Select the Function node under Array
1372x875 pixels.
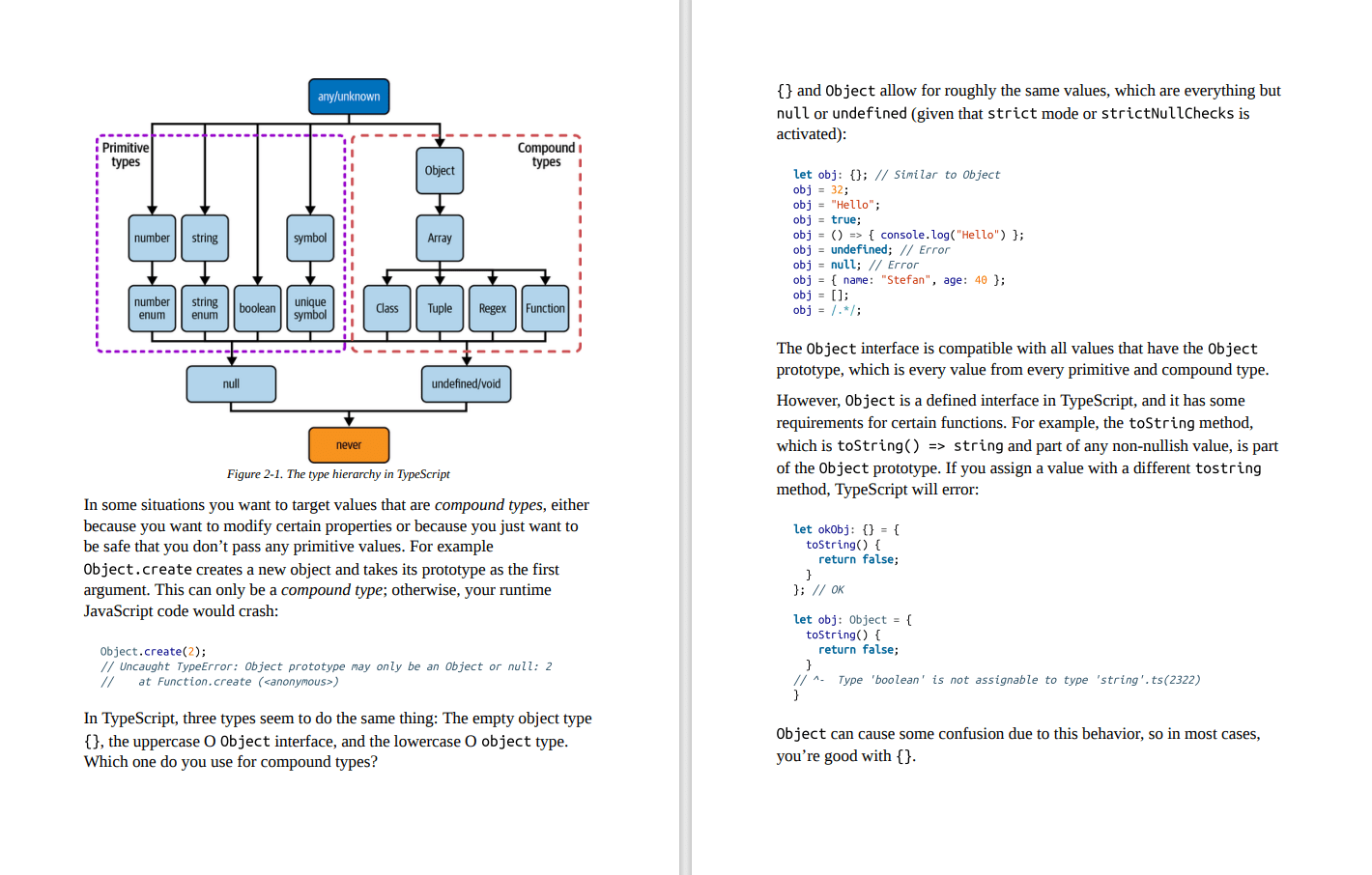pyautogui.click(x=545, y=308)
